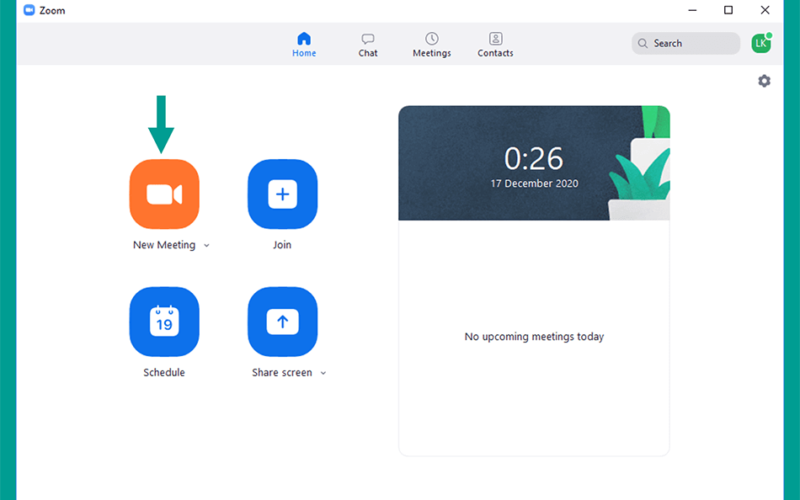Open the settings gear

tap(764, 81)
